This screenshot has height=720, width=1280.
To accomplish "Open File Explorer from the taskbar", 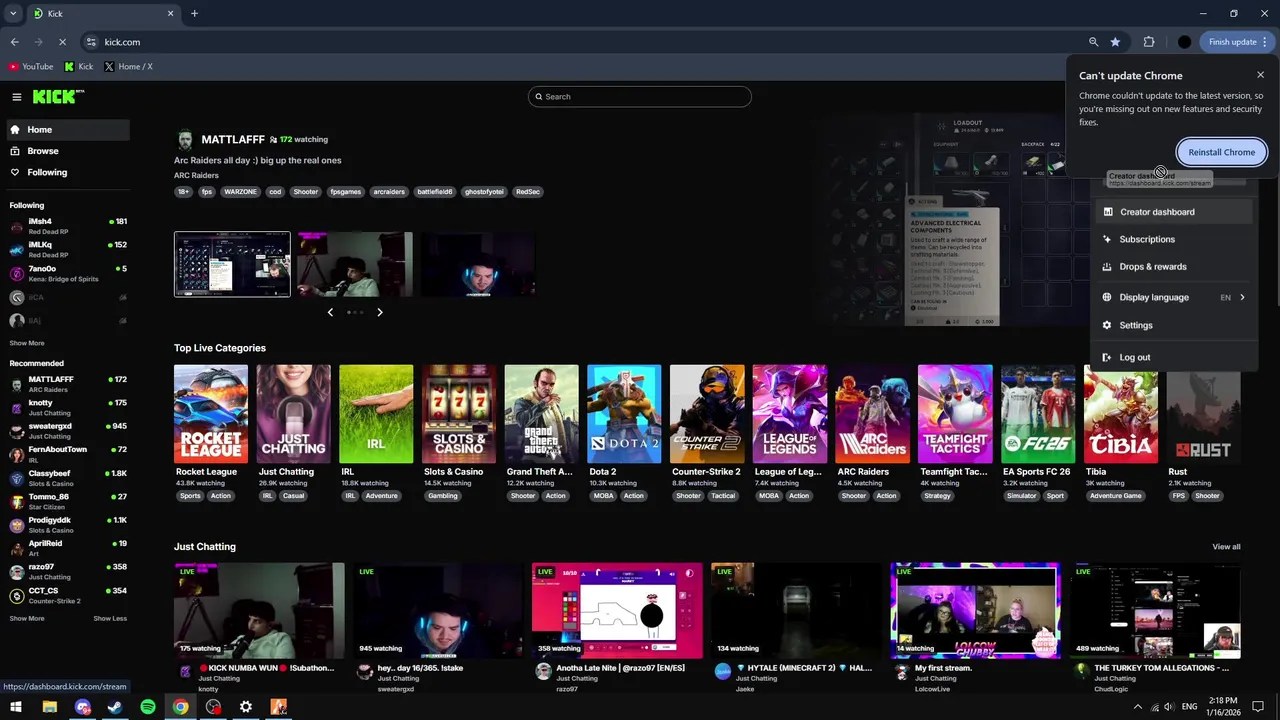I will tap(49, 707).
